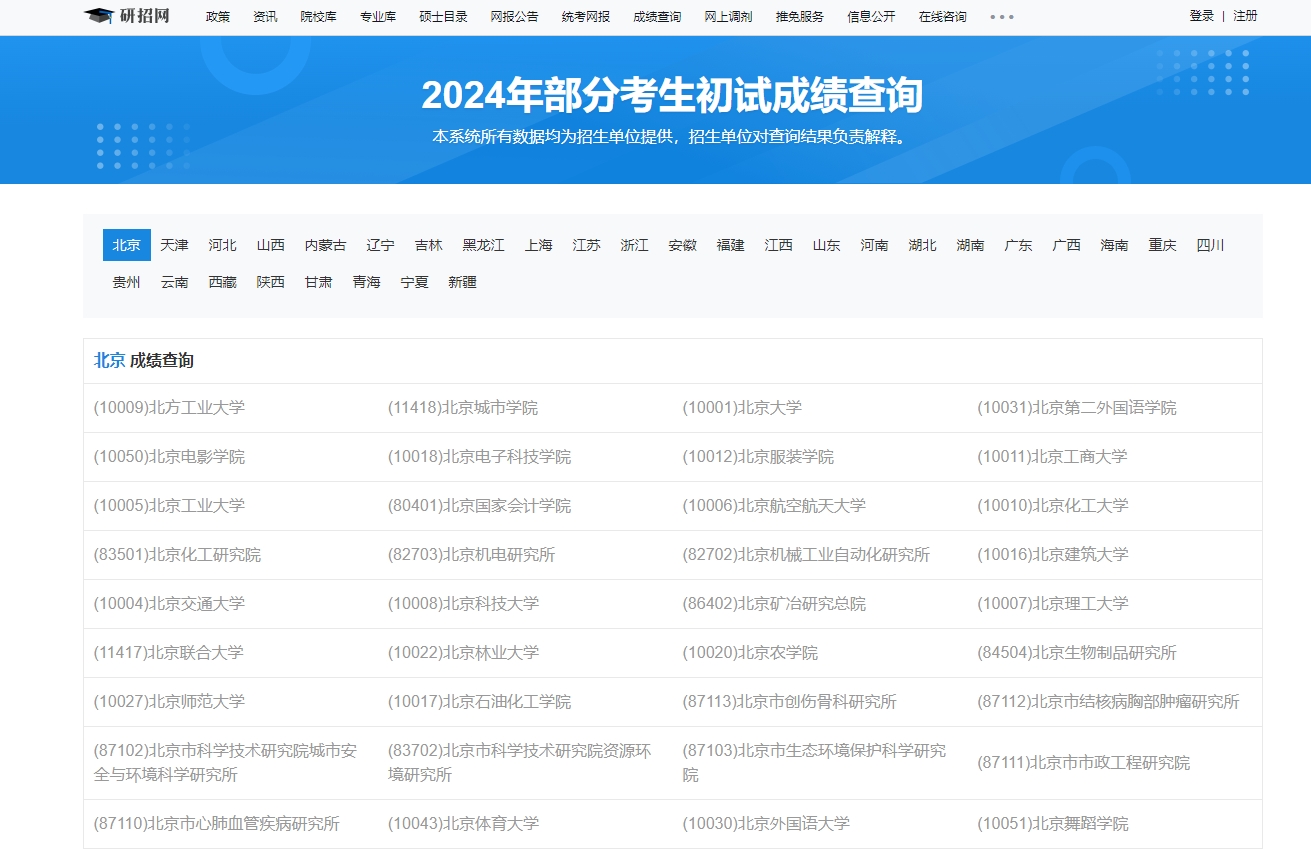Viewport: 1311px width, 849px height.
Task: Choose the 黑龙江 province tab
Action: (x=483, y=245)
